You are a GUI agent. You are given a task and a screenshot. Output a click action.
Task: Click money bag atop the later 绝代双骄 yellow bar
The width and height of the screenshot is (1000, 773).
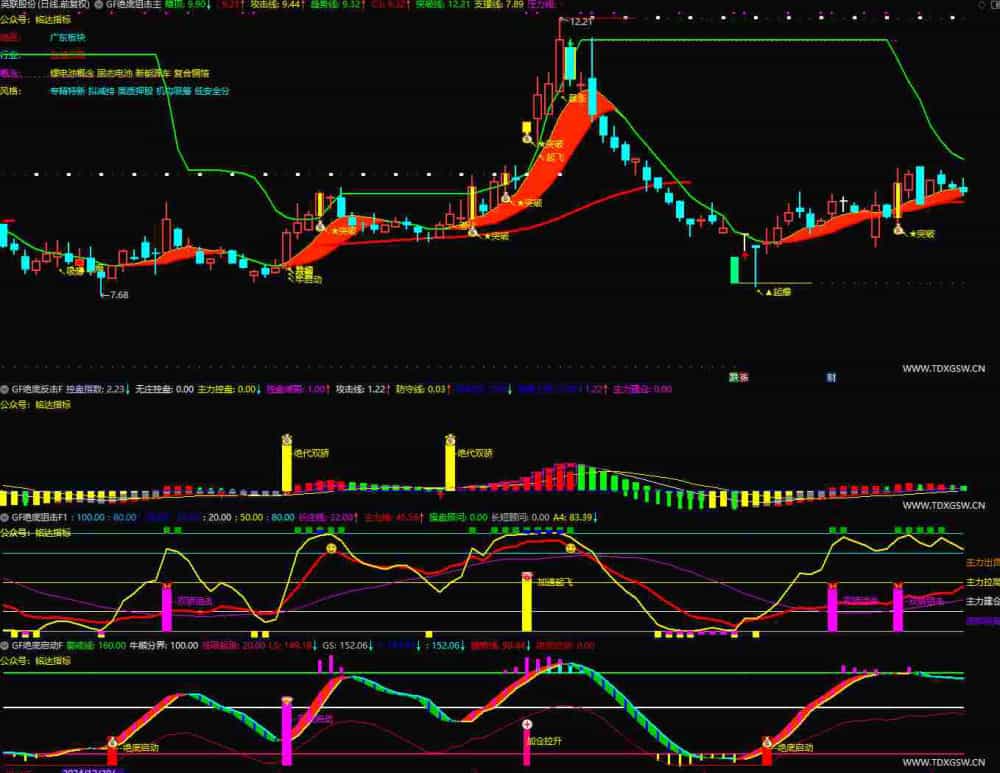pos(450,439)
